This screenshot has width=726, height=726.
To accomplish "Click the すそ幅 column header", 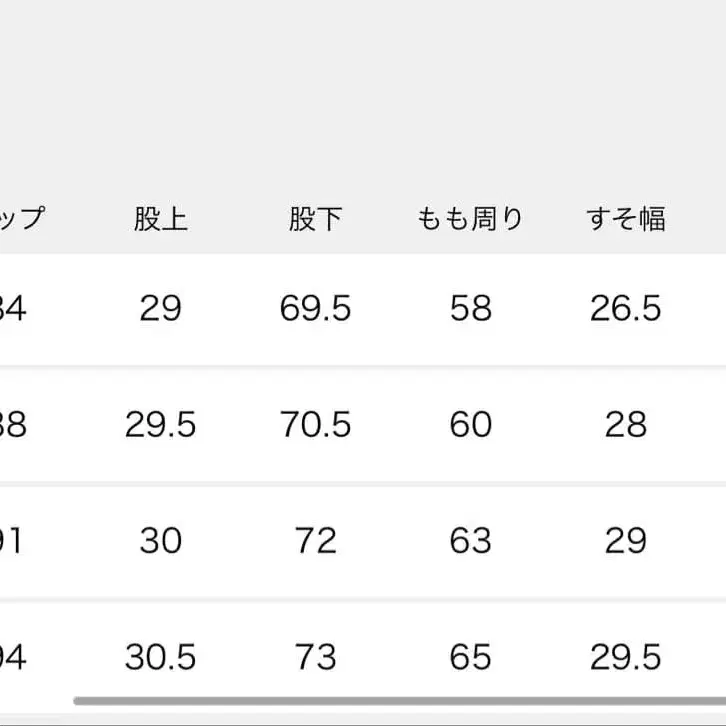I will pos(626,219).
